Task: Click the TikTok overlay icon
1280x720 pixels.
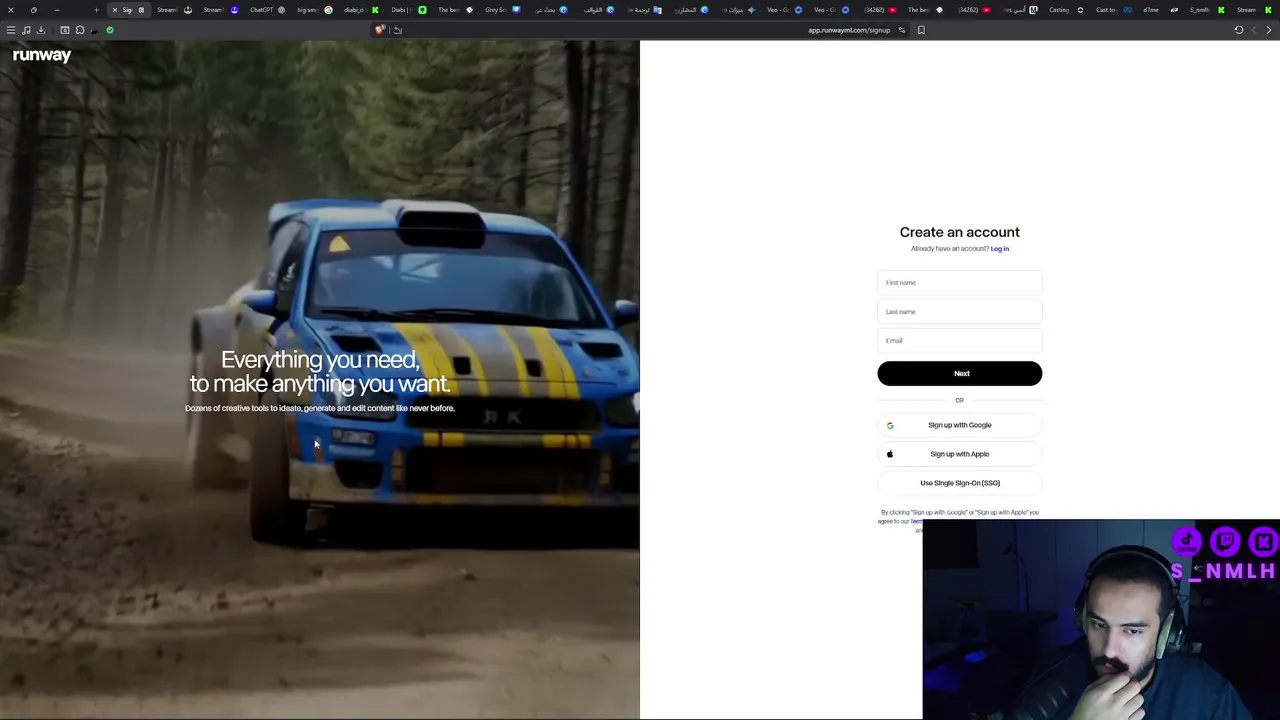Action: 1187,542
